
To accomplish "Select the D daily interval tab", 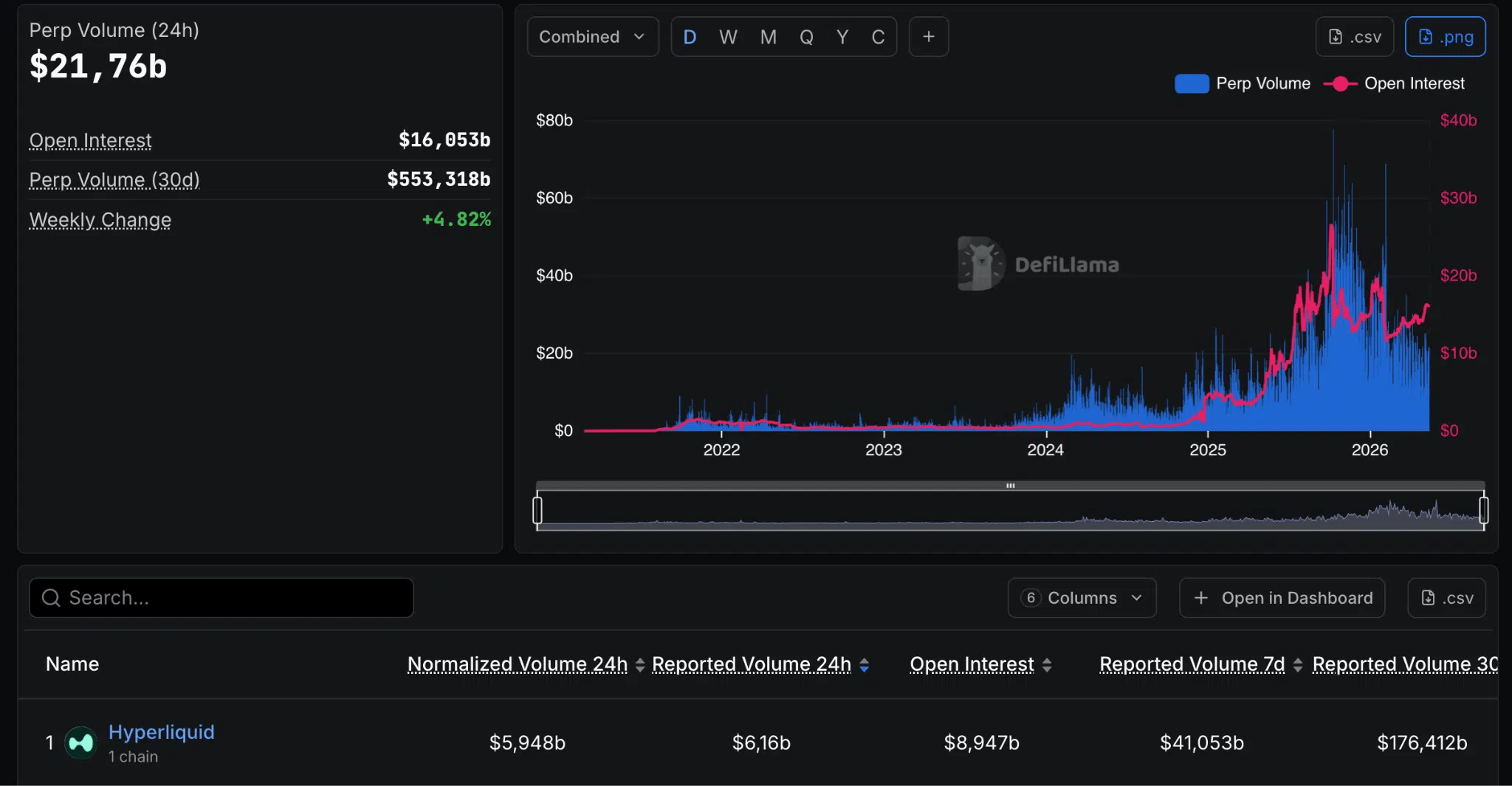I will [x=690, y=37].
